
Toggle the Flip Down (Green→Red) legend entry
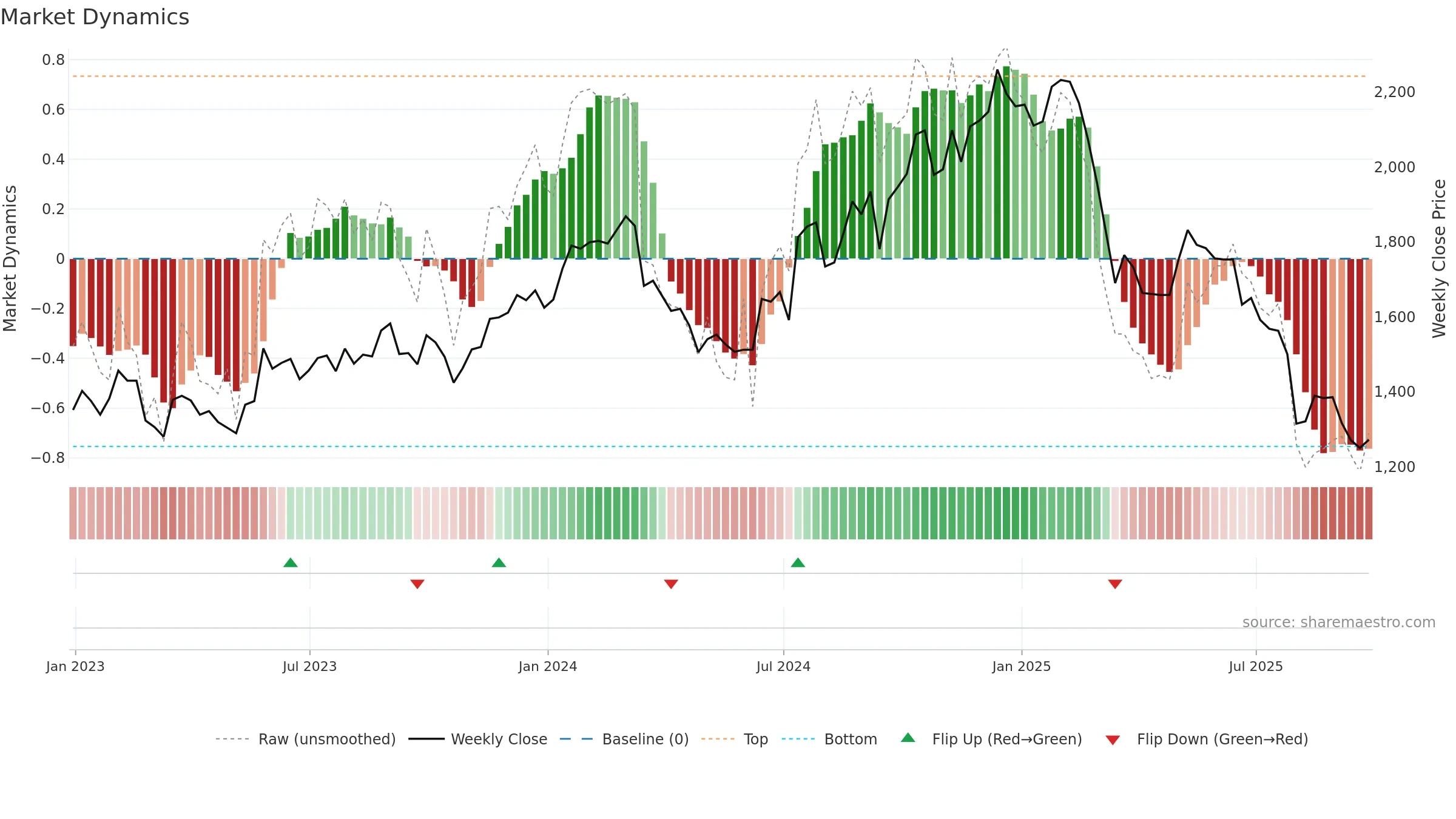1207,739
